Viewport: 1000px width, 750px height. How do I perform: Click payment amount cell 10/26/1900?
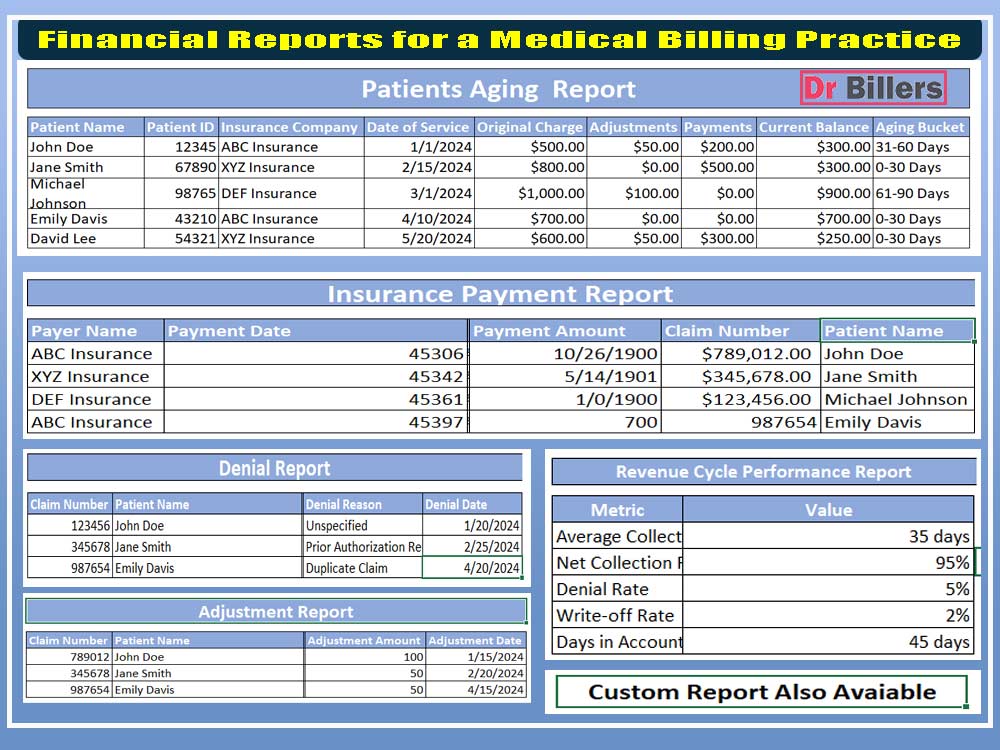tap(565, 353)
